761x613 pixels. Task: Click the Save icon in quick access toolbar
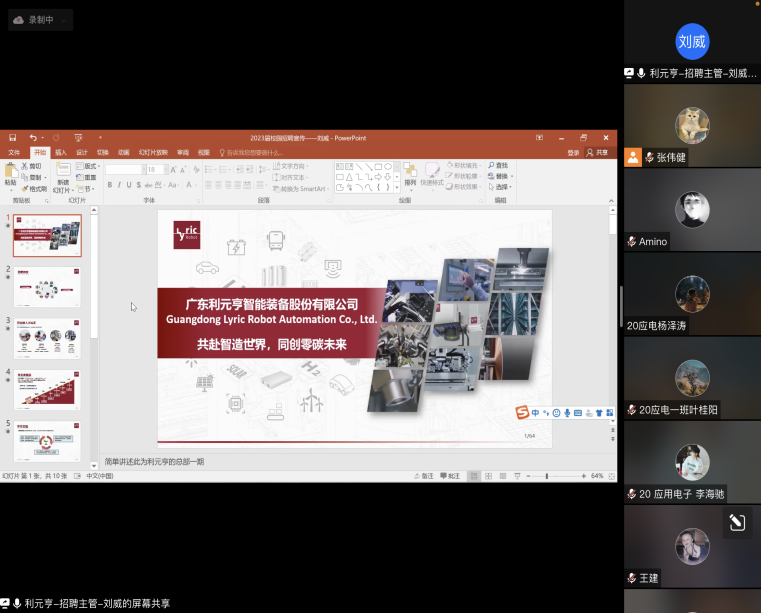[11, 137]
